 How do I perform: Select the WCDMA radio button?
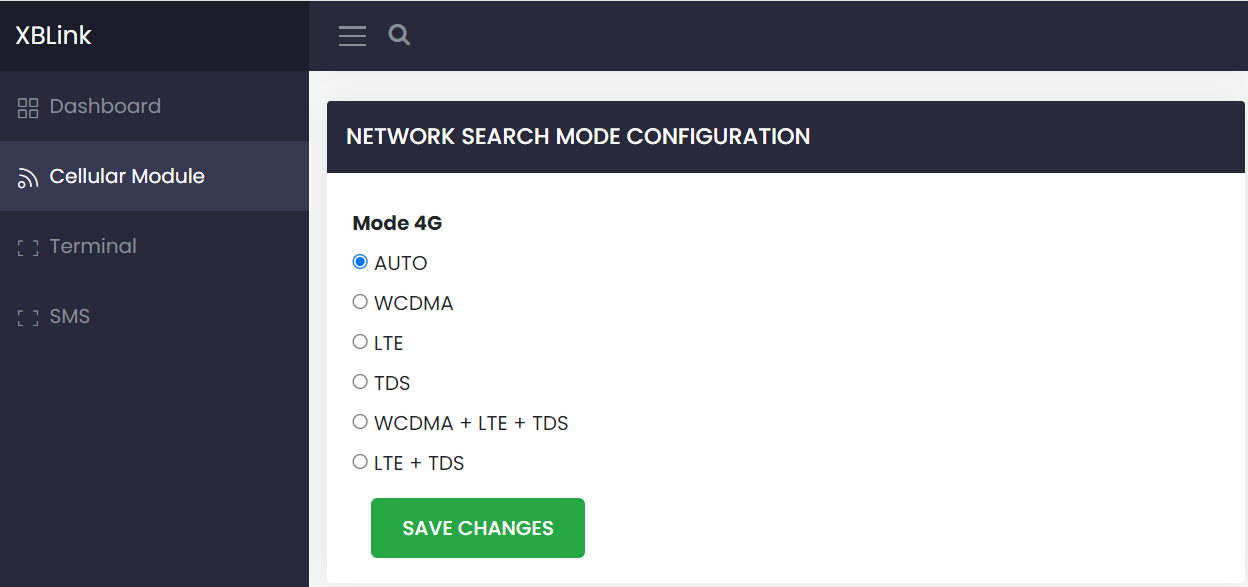(360, 302)
